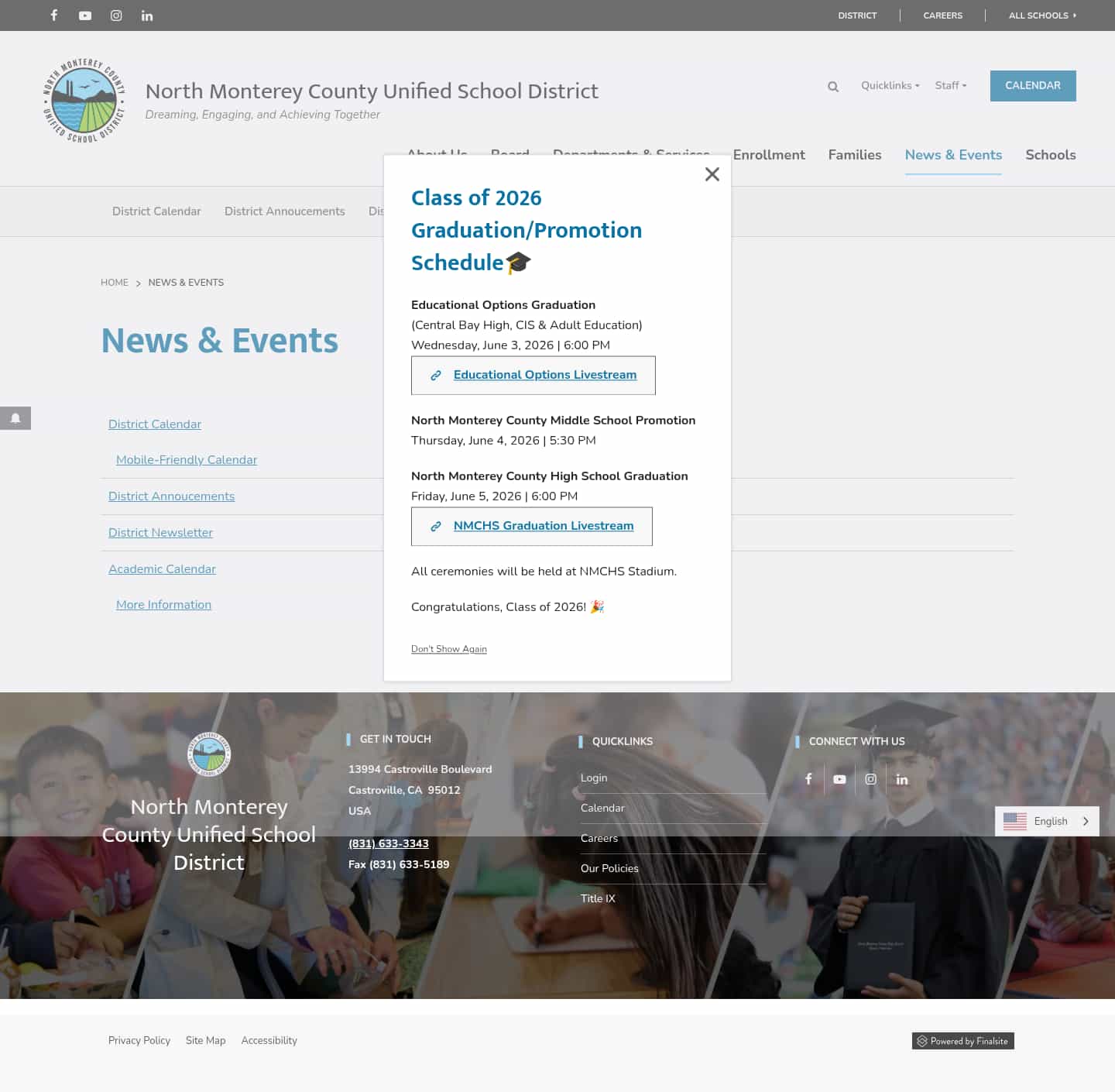Open footer Facebook icon under Connect With Us
The image size is (1115, 1092).
click(808, 779)
